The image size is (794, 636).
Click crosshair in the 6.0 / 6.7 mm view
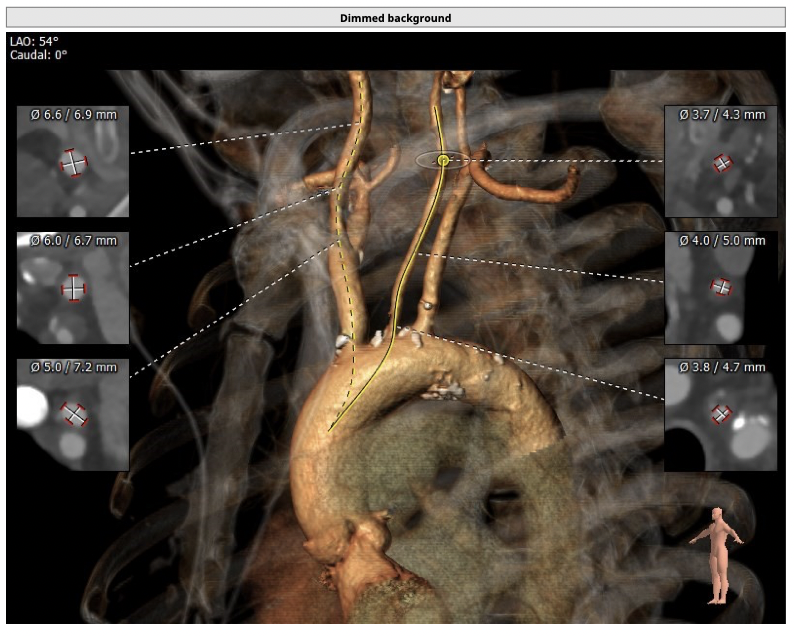click(x=73, y=287)
